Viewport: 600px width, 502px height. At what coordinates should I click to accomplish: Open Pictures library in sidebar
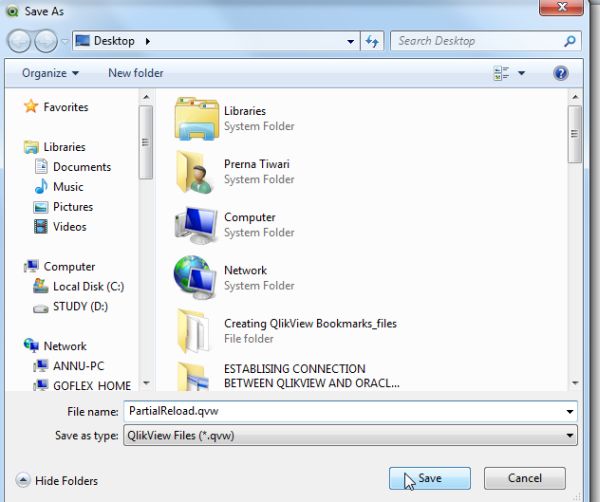pyautogui.click(x=73, y=207)
